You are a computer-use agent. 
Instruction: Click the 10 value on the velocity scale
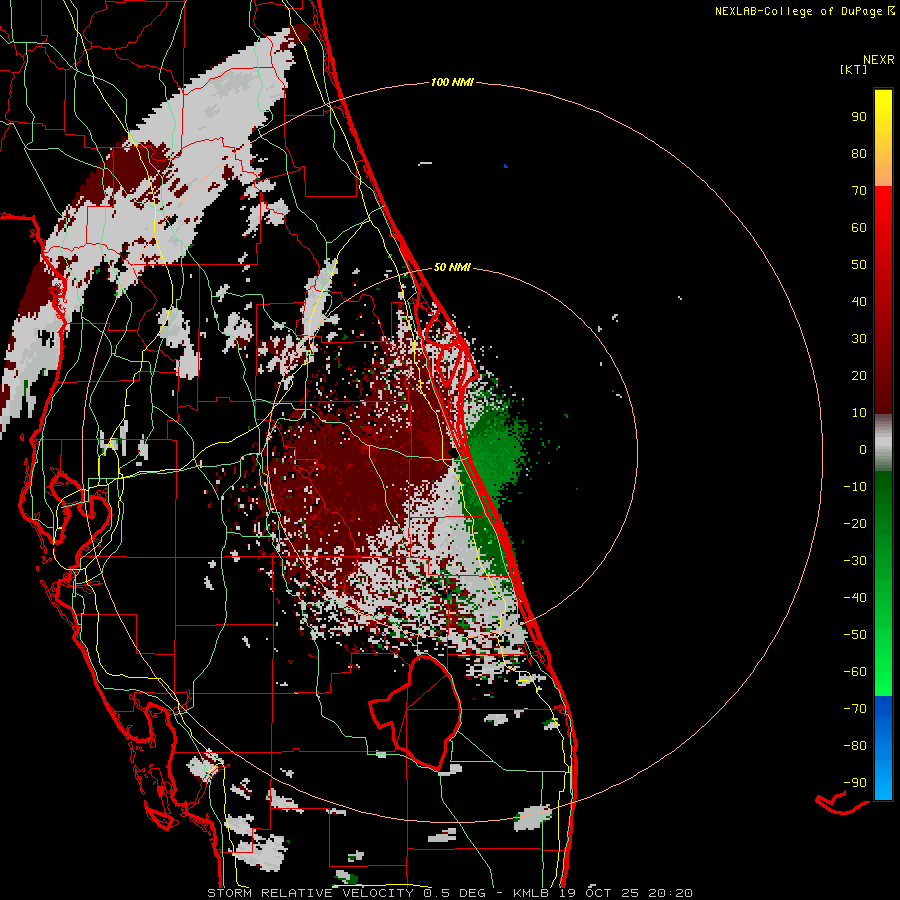tap(859, 413)
